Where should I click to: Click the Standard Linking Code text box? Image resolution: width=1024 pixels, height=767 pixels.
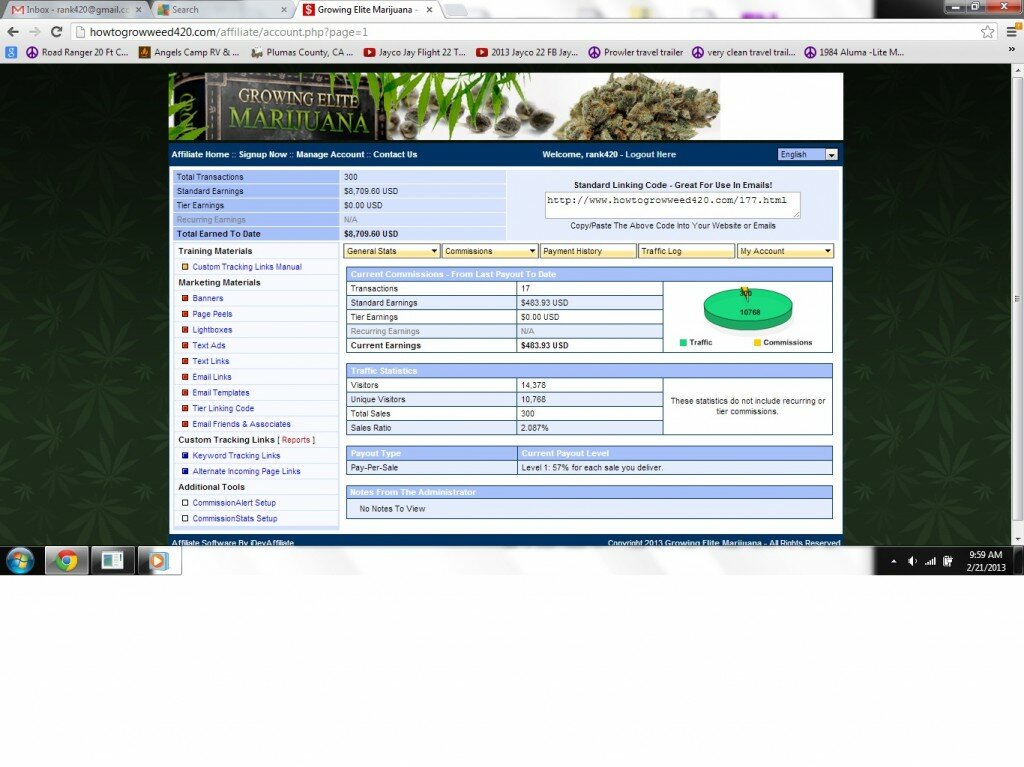pos(672,205)
